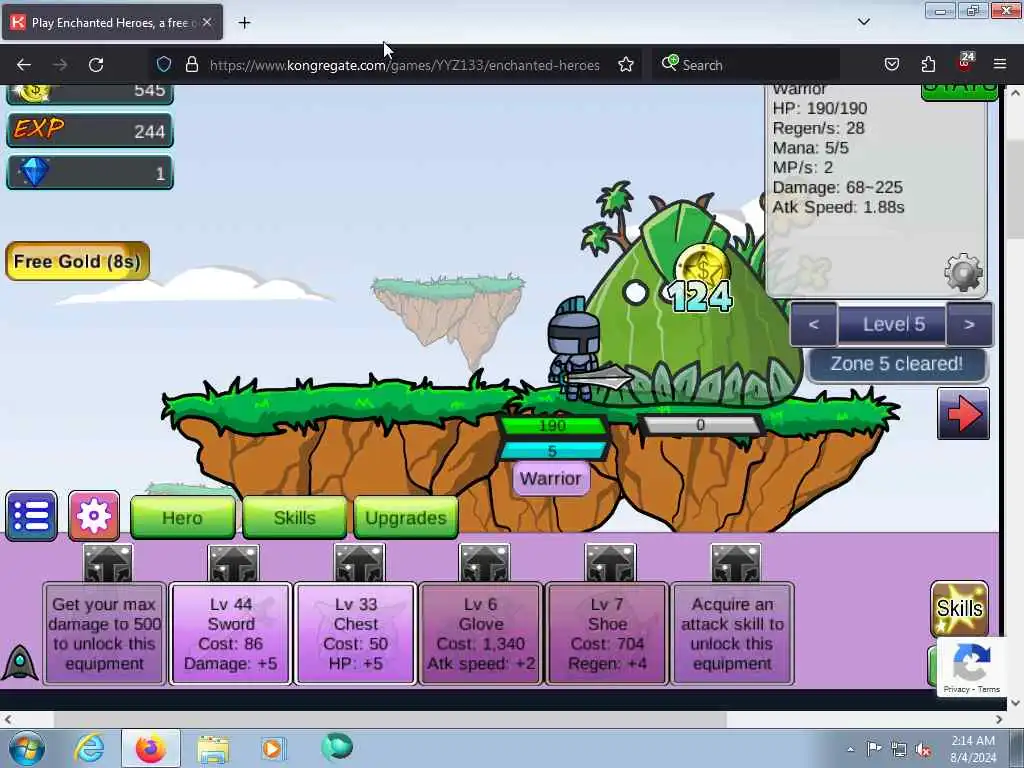
Task: Click the volume muted tray icon
Action: coord(923,749)
